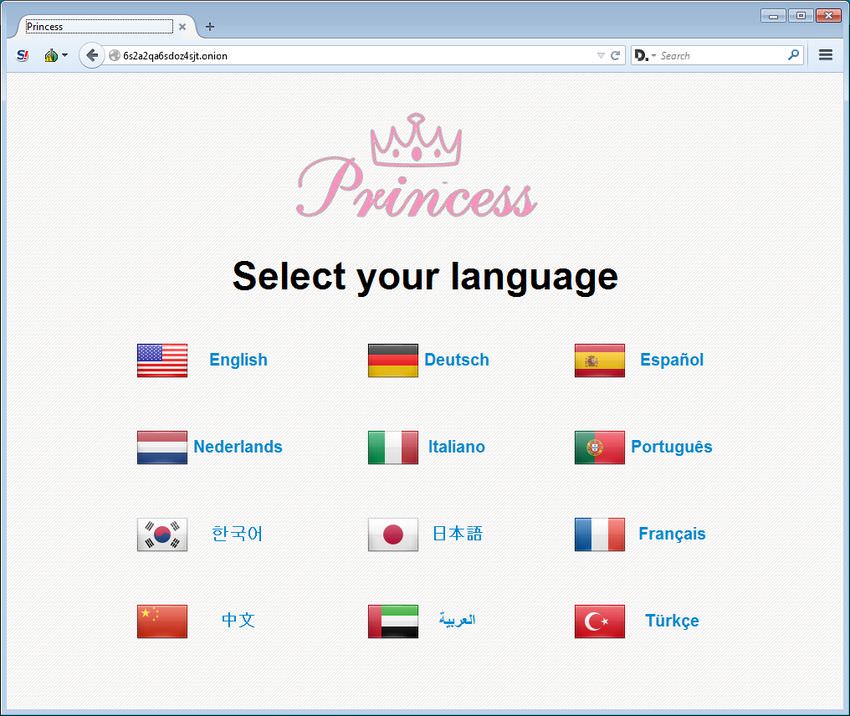Choose Español as the language
Viewport: 850px width, 716px height.
671,360
